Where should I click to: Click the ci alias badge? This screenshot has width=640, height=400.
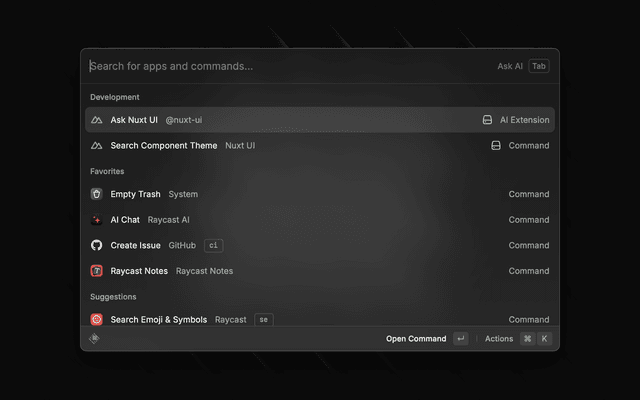pos(213,245)
